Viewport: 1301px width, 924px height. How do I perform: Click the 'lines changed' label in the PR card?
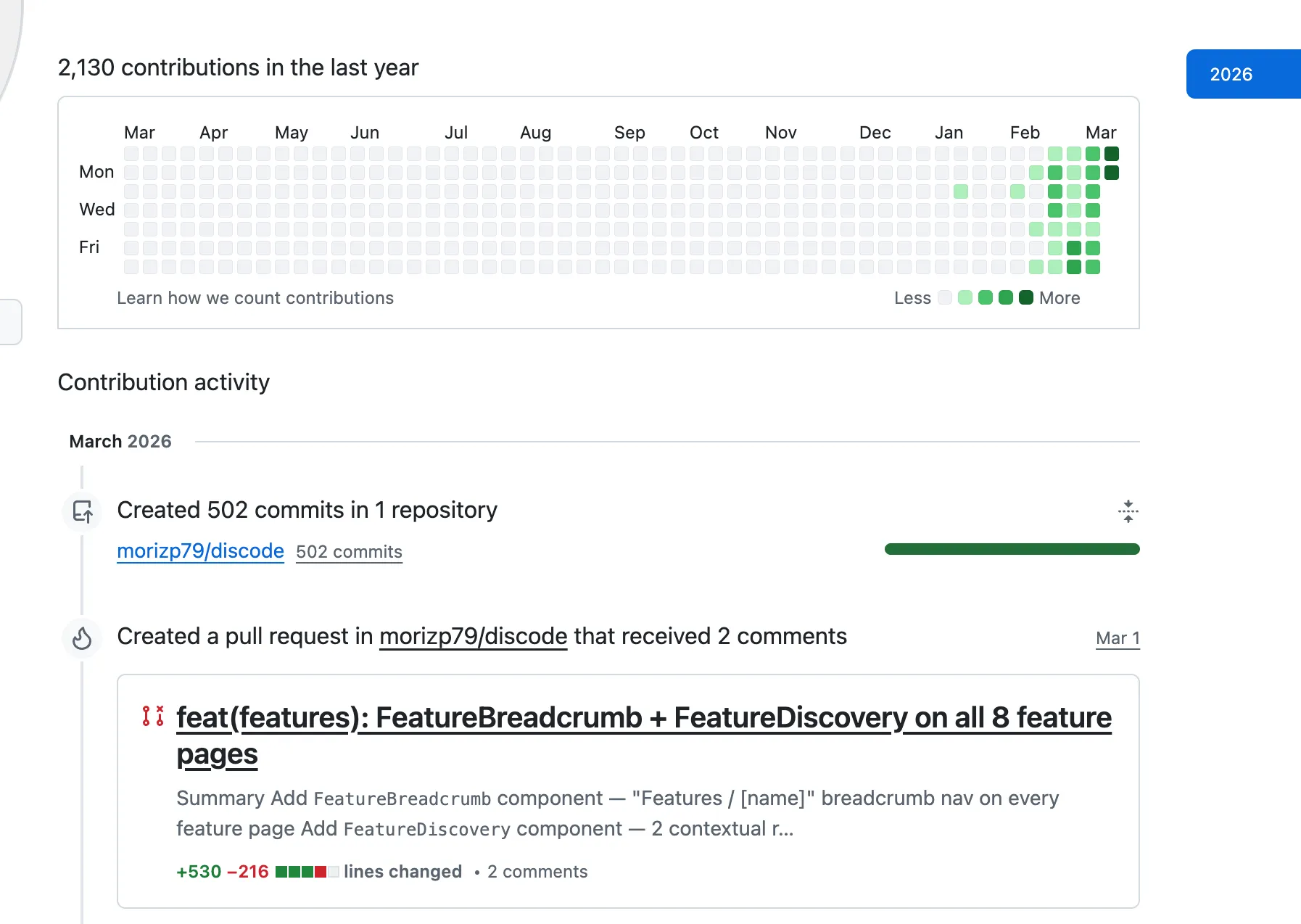click(402, 872)
